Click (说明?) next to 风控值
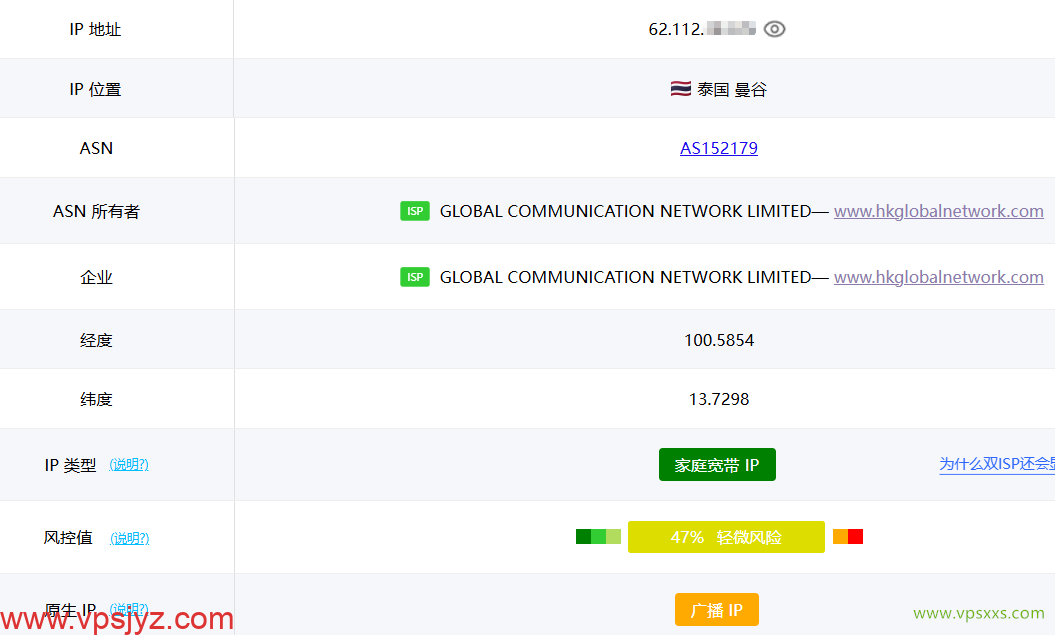 (x=129, y=538)
